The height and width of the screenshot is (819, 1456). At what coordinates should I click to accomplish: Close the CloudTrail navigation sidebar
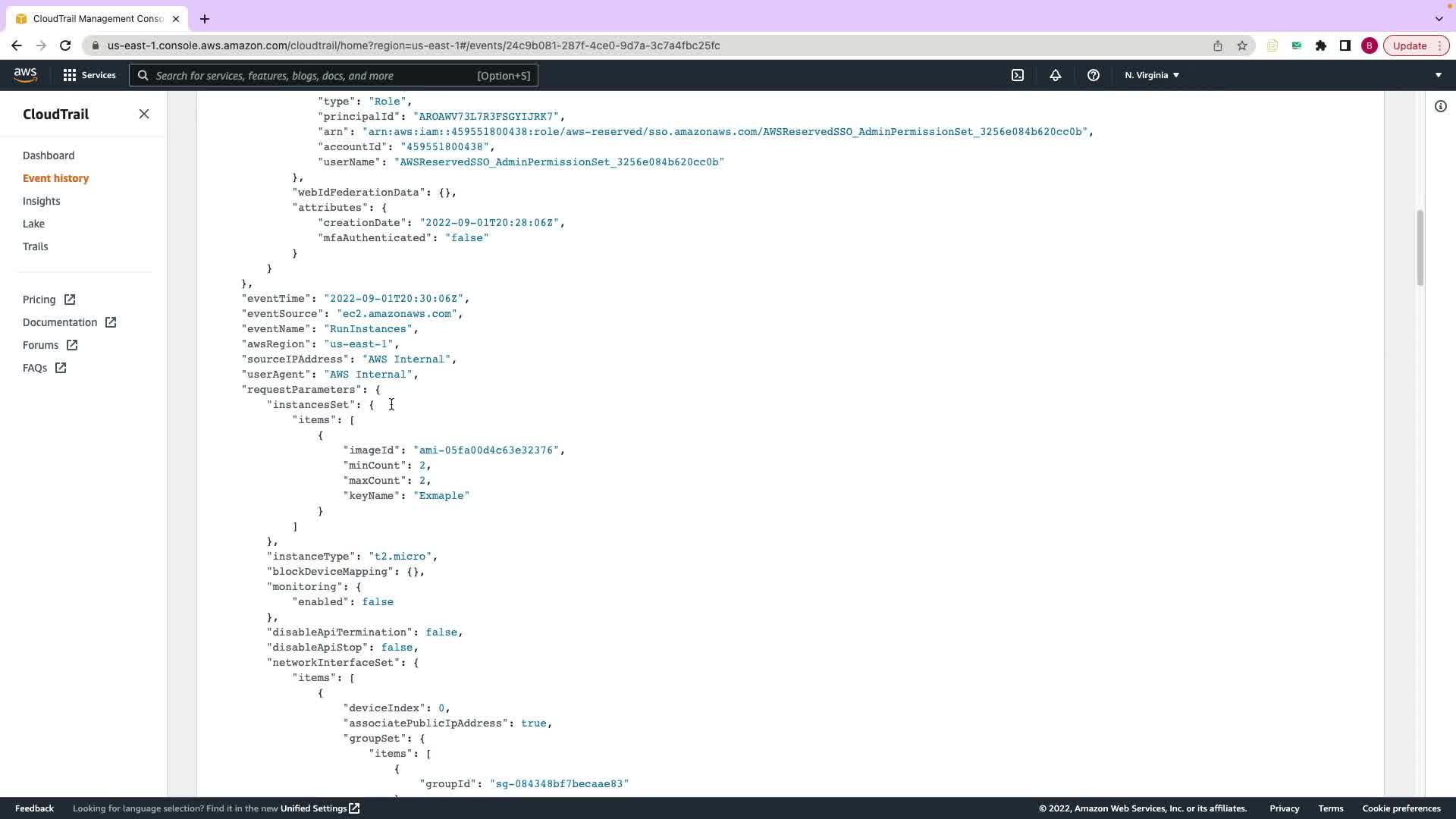pyautogui.click(x=144, y=114)
